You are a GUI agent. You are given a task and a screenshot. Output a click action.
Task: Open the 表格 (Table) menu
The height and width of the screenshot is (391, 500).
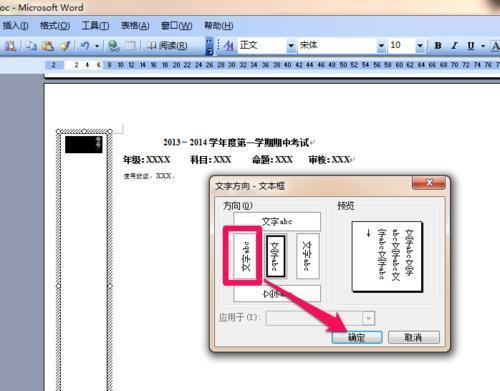[135, 26]
